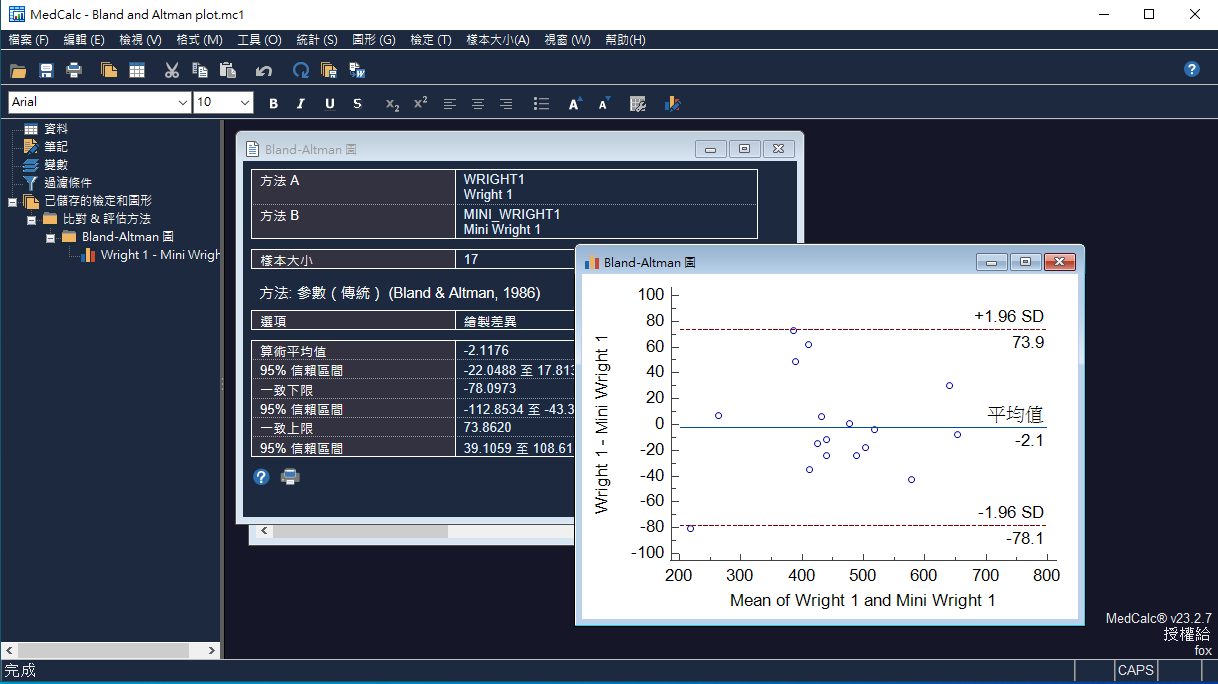The height and width of the screenshot is (684, 1218).
Task: Maximize the Bland-Altman plot window
Action: click(x=1025, y=262)
